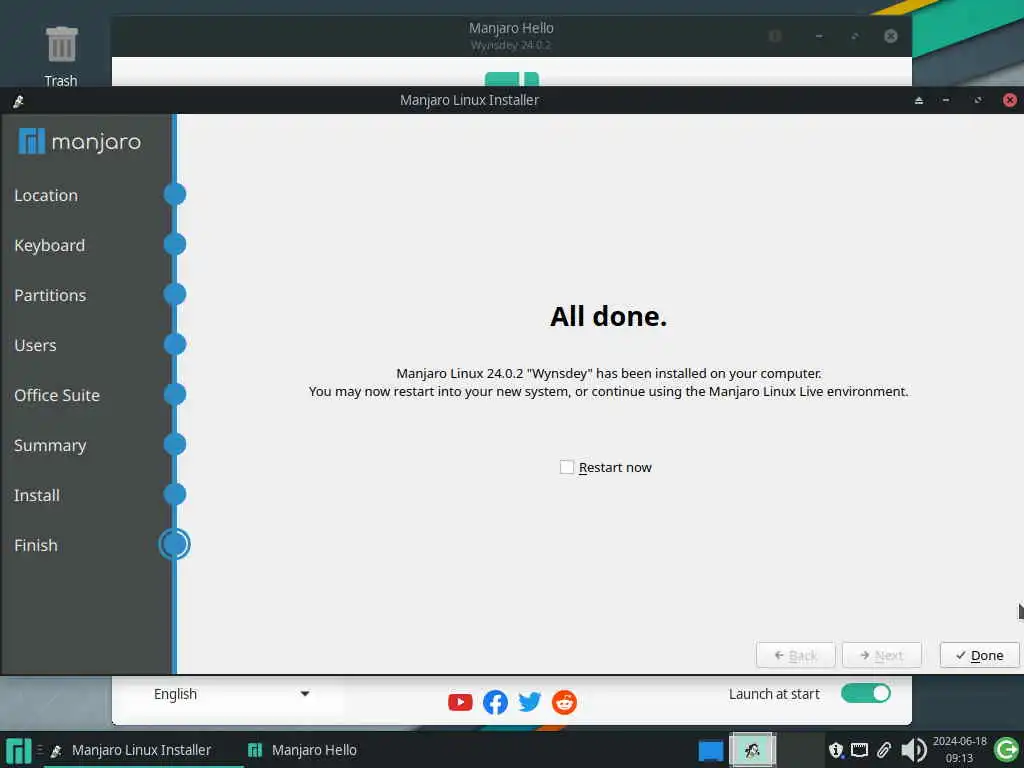Open the Manjaro application menu in the taskbar

pos(18,750)
